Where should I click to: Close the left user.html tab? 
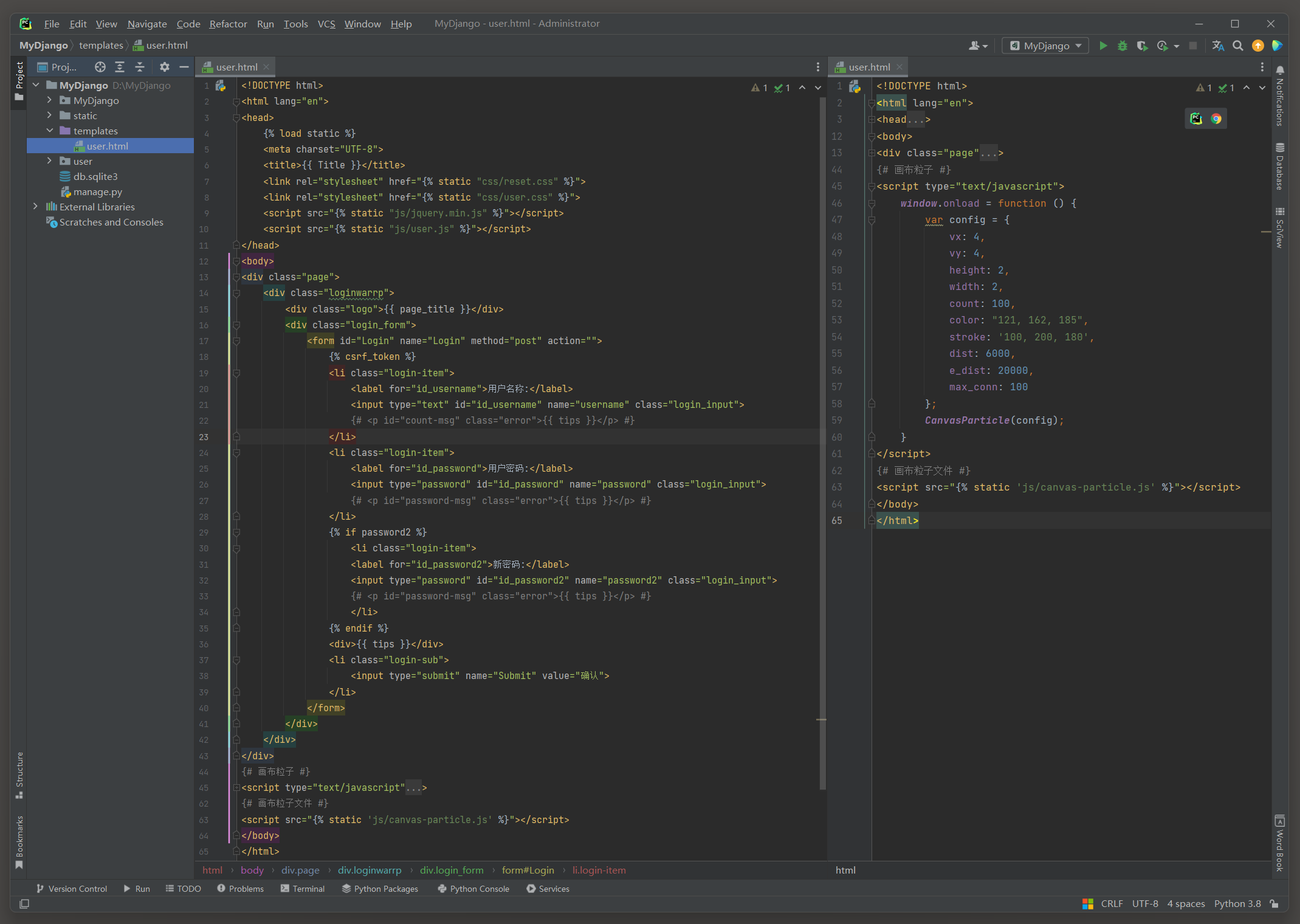266,67
